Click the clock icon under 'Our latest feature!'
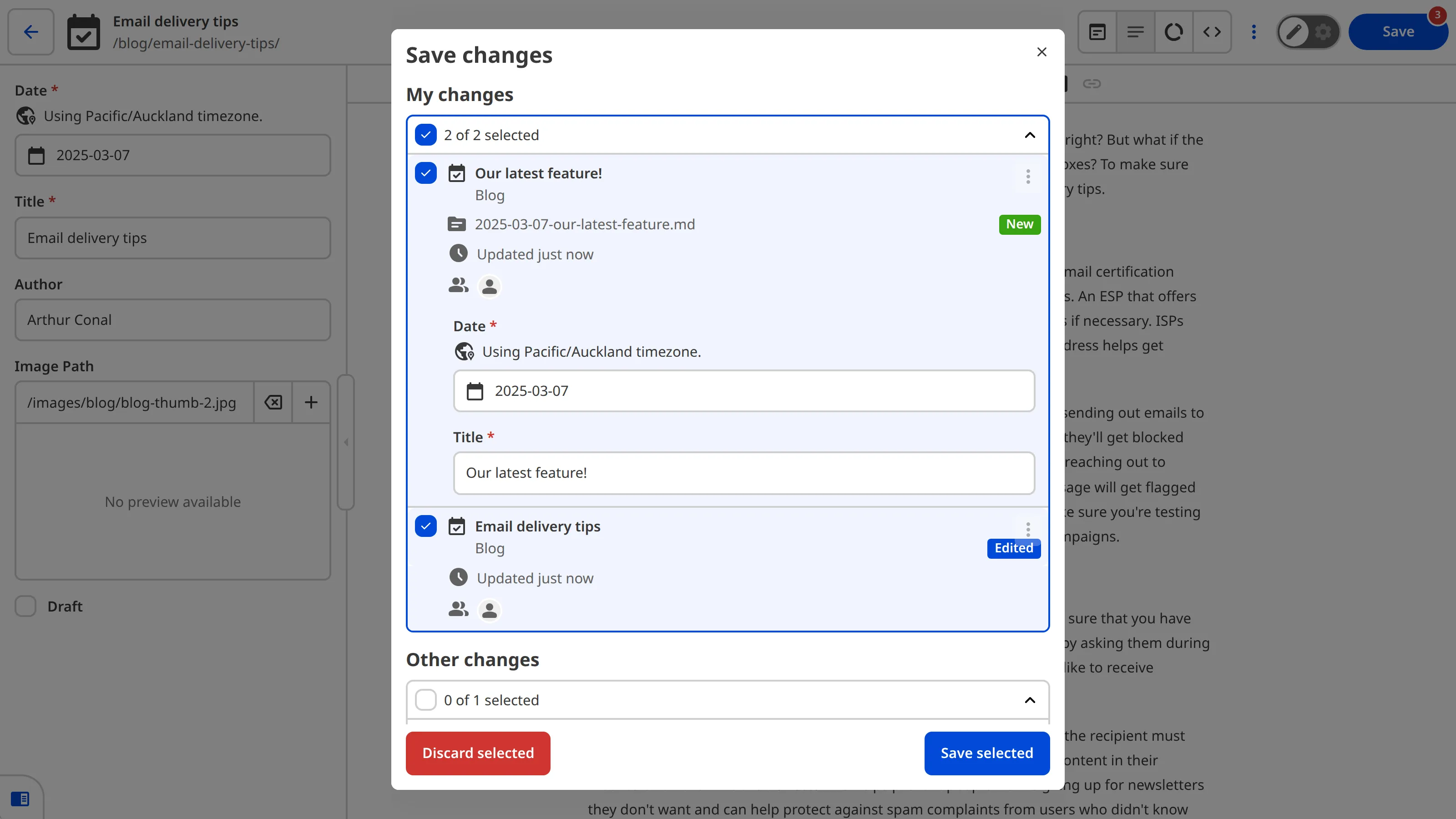This screenshot has height=819, width=1456. point(458,253)
